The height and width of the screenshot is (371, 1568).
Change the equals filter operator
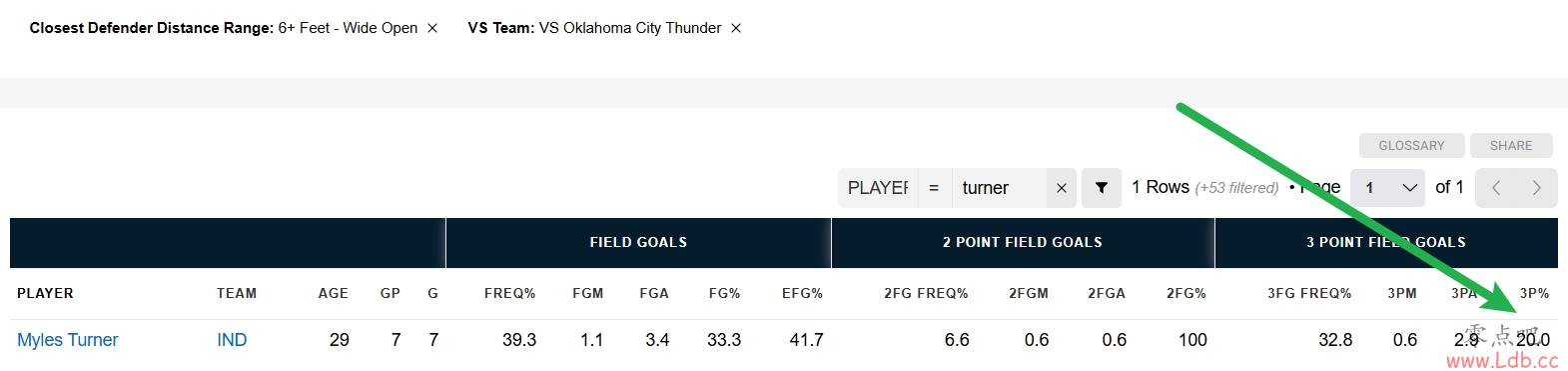coord(934,188)
